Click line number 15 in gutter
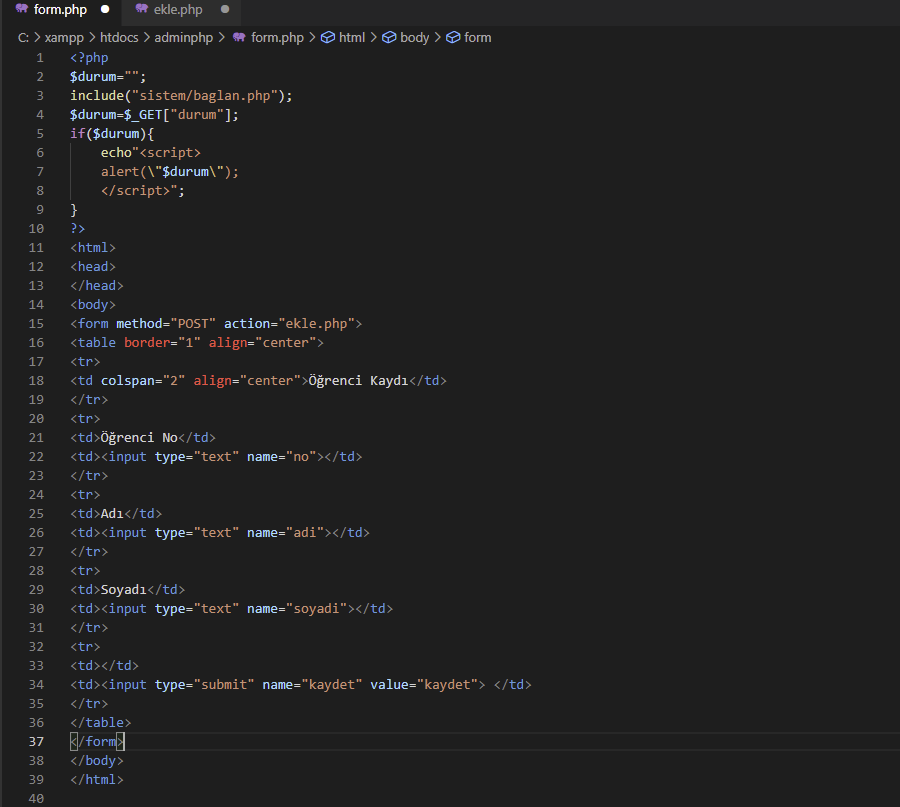Image resolution: width=900 pixels, height=807 pixels. pos(36,324)
